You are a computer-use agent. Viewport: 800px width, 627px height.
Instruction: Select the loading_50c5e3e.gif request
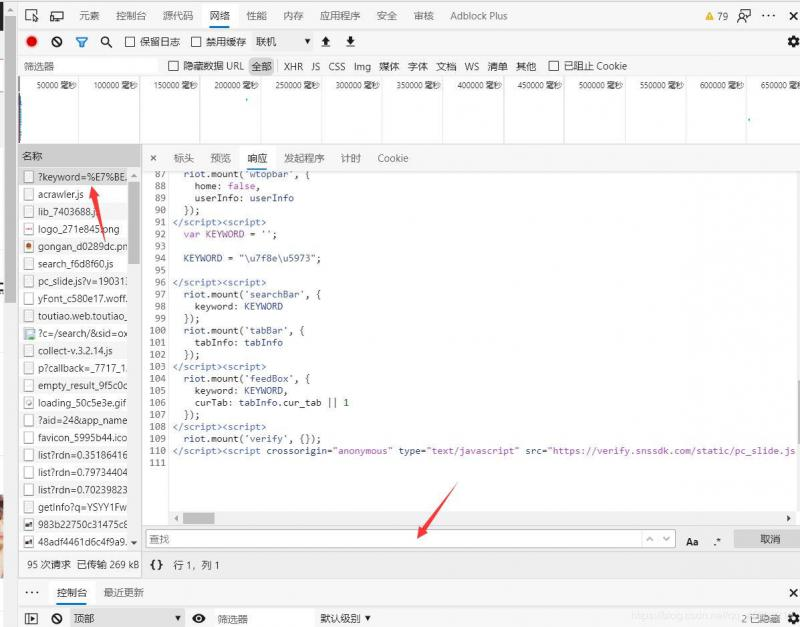[74, 403]
